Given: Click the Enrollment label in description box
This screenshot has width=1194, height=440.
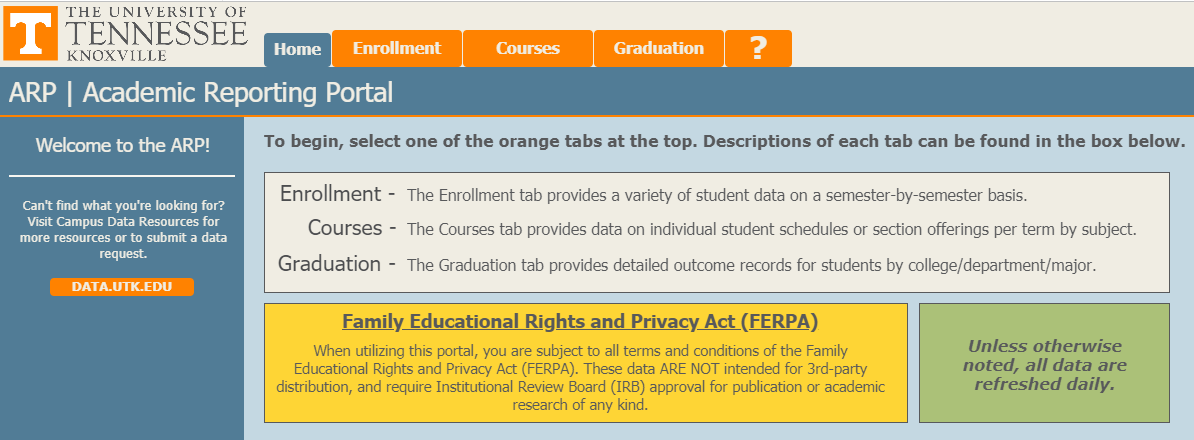Looking at the screenshot, I should tap(330, 194).
